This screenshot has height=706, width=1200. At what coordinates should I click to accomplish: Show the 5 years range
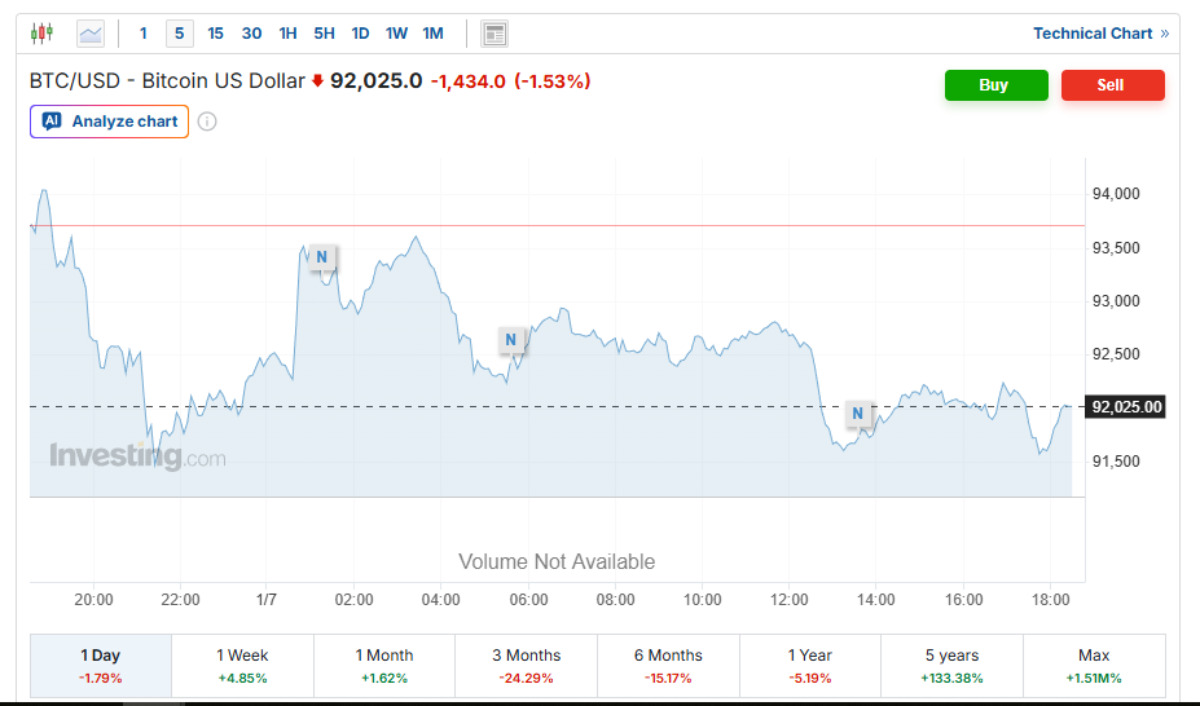[951, 665]
